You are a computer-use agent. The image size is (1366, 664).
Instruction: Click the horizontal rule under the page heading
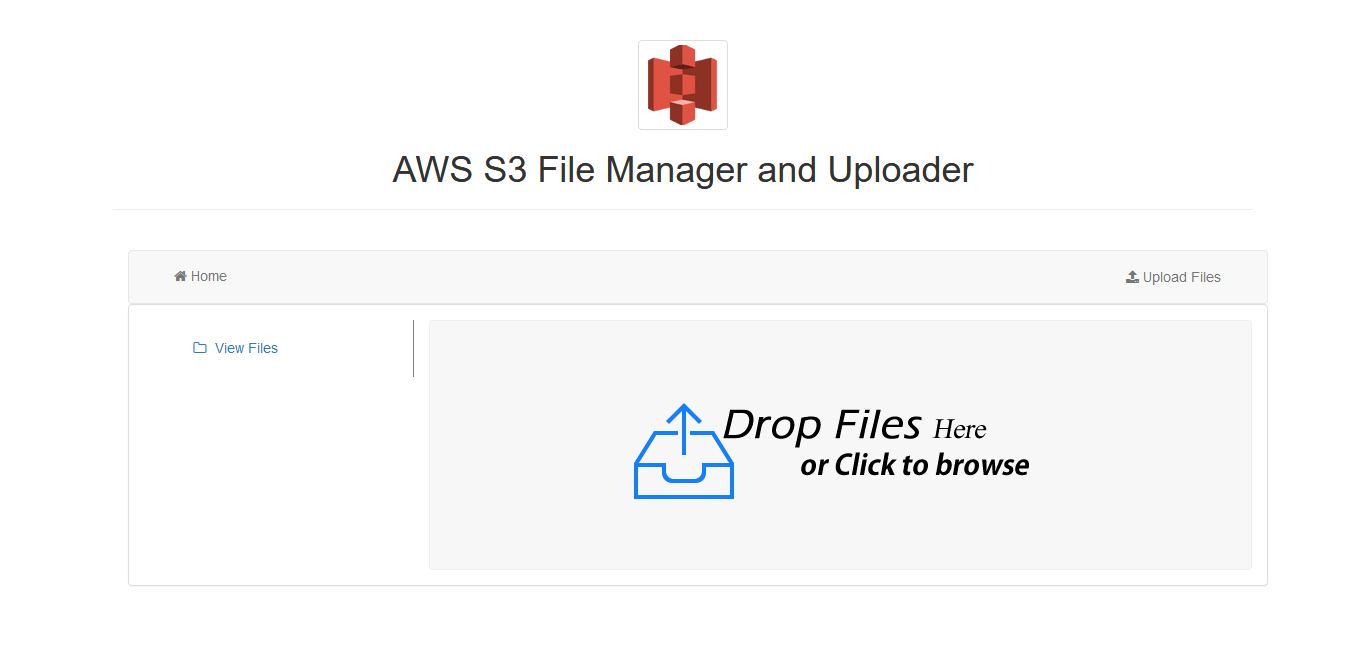pyautogui.click(x=682, y=210)
